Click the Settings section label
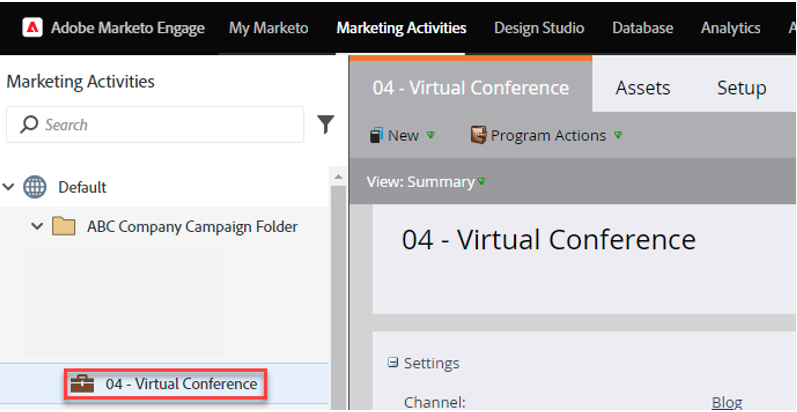797x412 pixels. (431, 363)
